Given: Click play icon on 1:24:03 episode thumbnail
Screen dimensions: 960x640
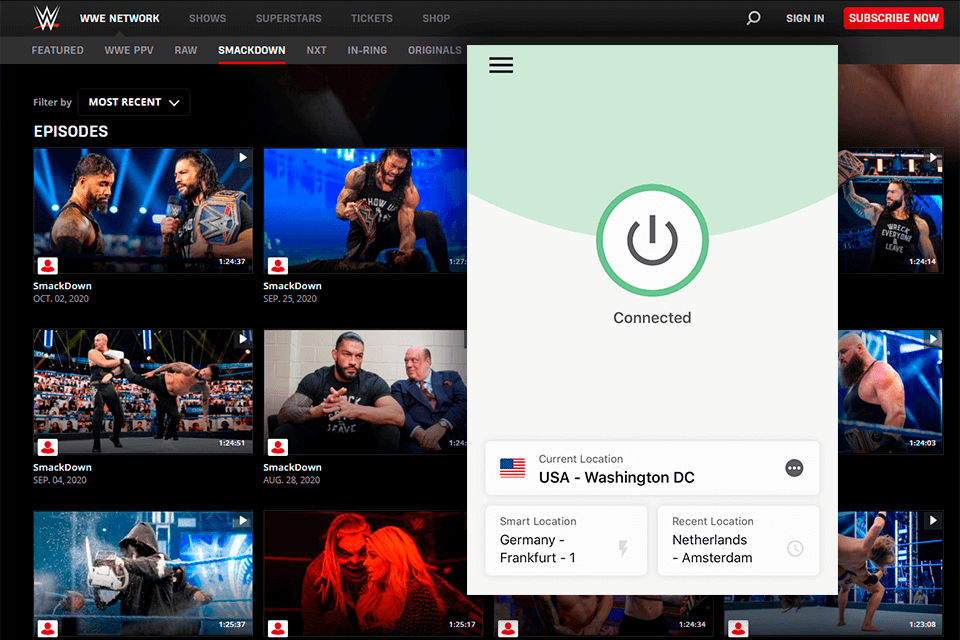Looking at the screenshot, I should (932, 339).
